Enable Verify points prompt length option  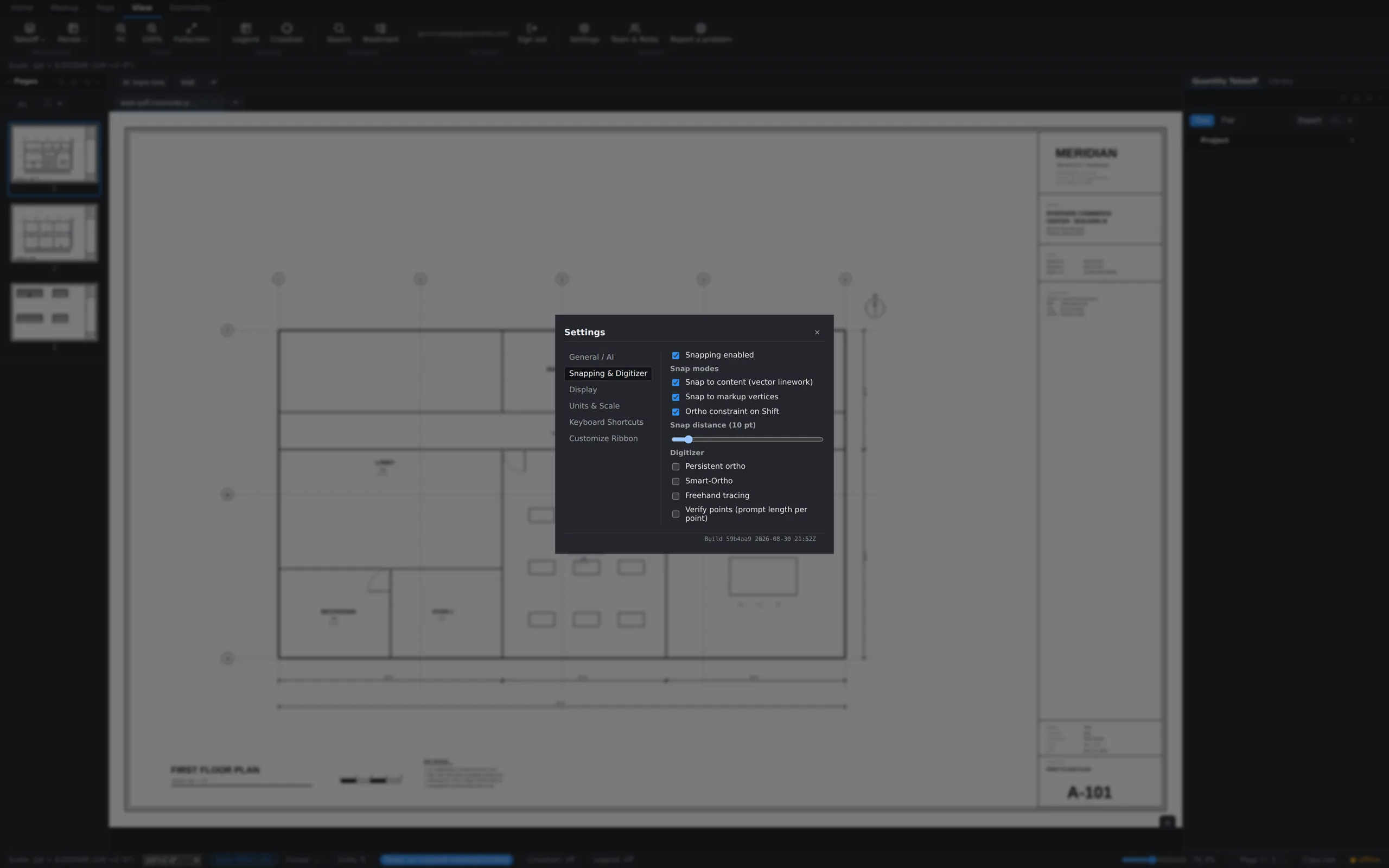point(676,514)
